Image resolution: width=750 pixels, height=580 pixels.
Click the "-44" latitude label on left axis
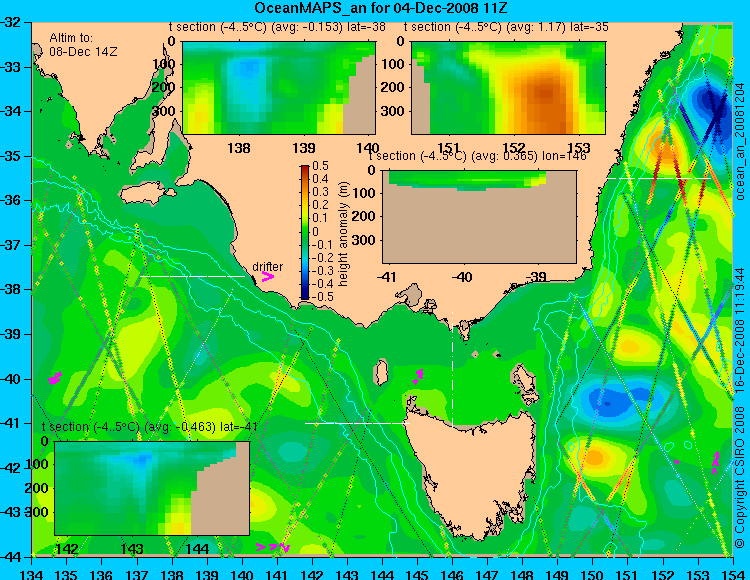11,557
